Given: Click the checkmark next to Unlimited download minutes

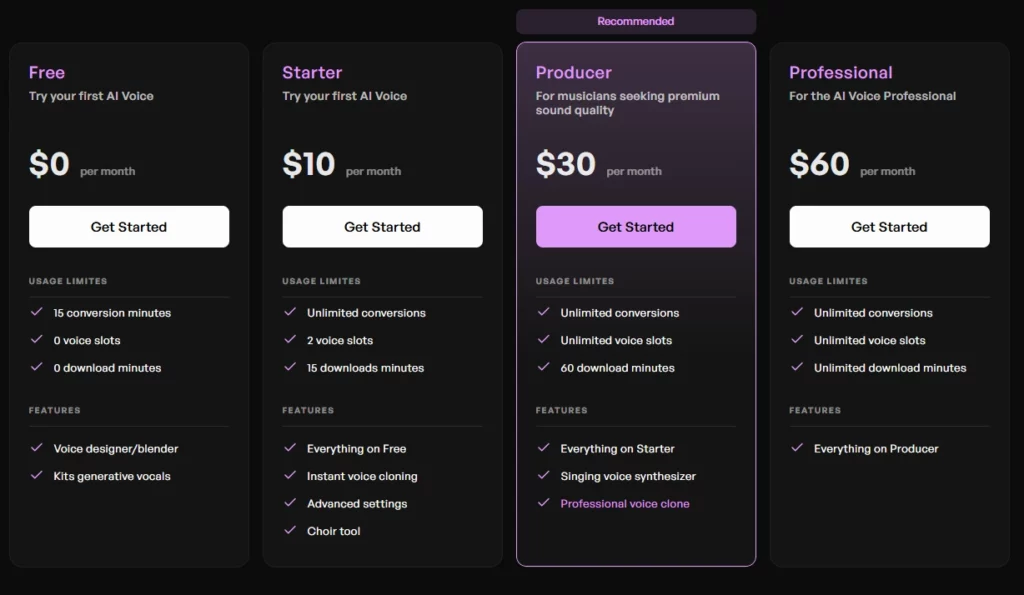Looking at the screenshot, I should click(x=797, y=367).
